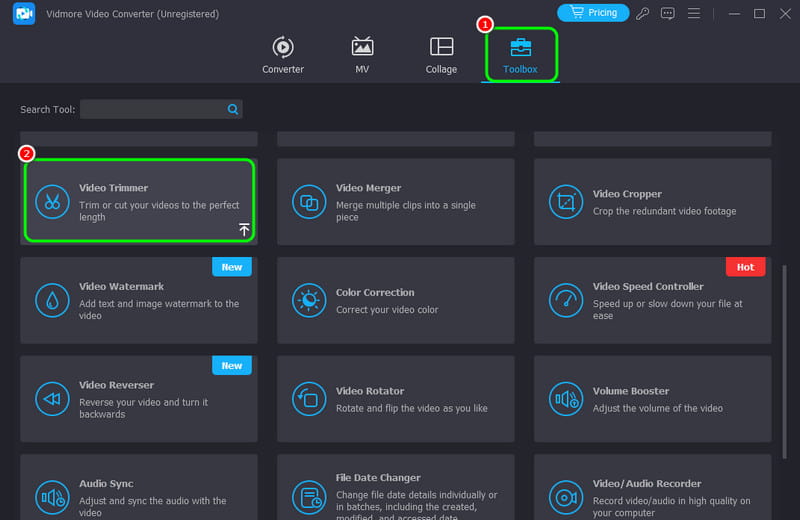Viewport: 800px width, 520px height.
Task: Click the pin-to-top arrow on Video Trimmer
Action: pos(244,230)
